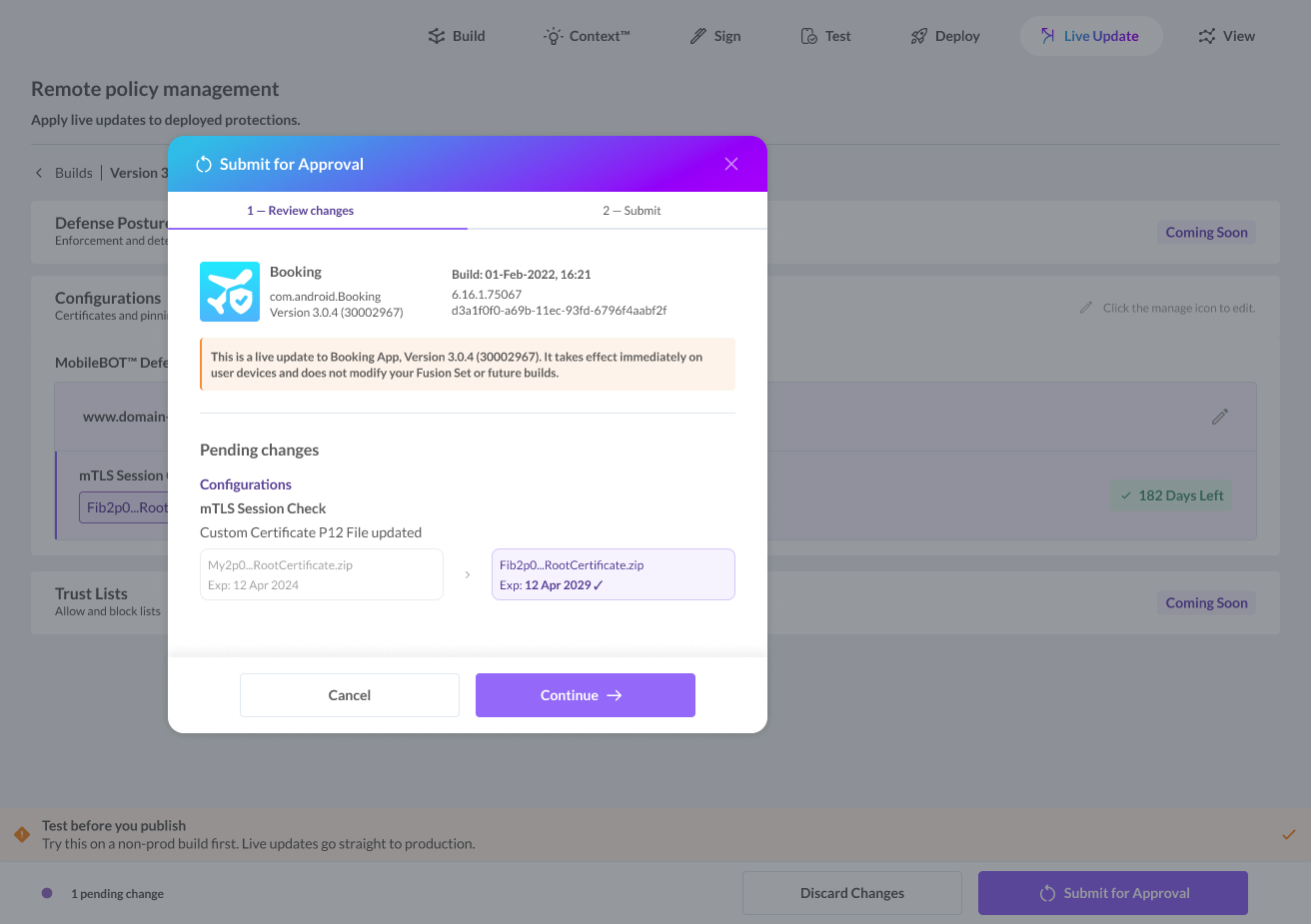Select the old My2p0...RootCertificate.zip card
This screenshot has height=924, width=1311.
322,574
